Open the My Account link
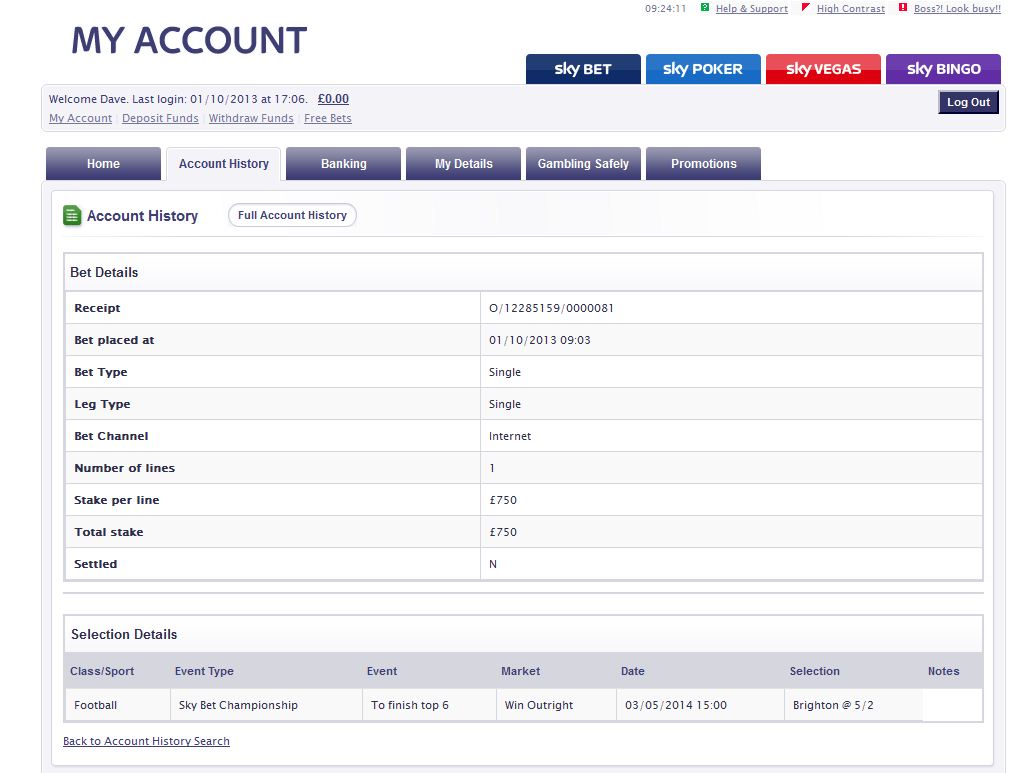 (81, 118)
